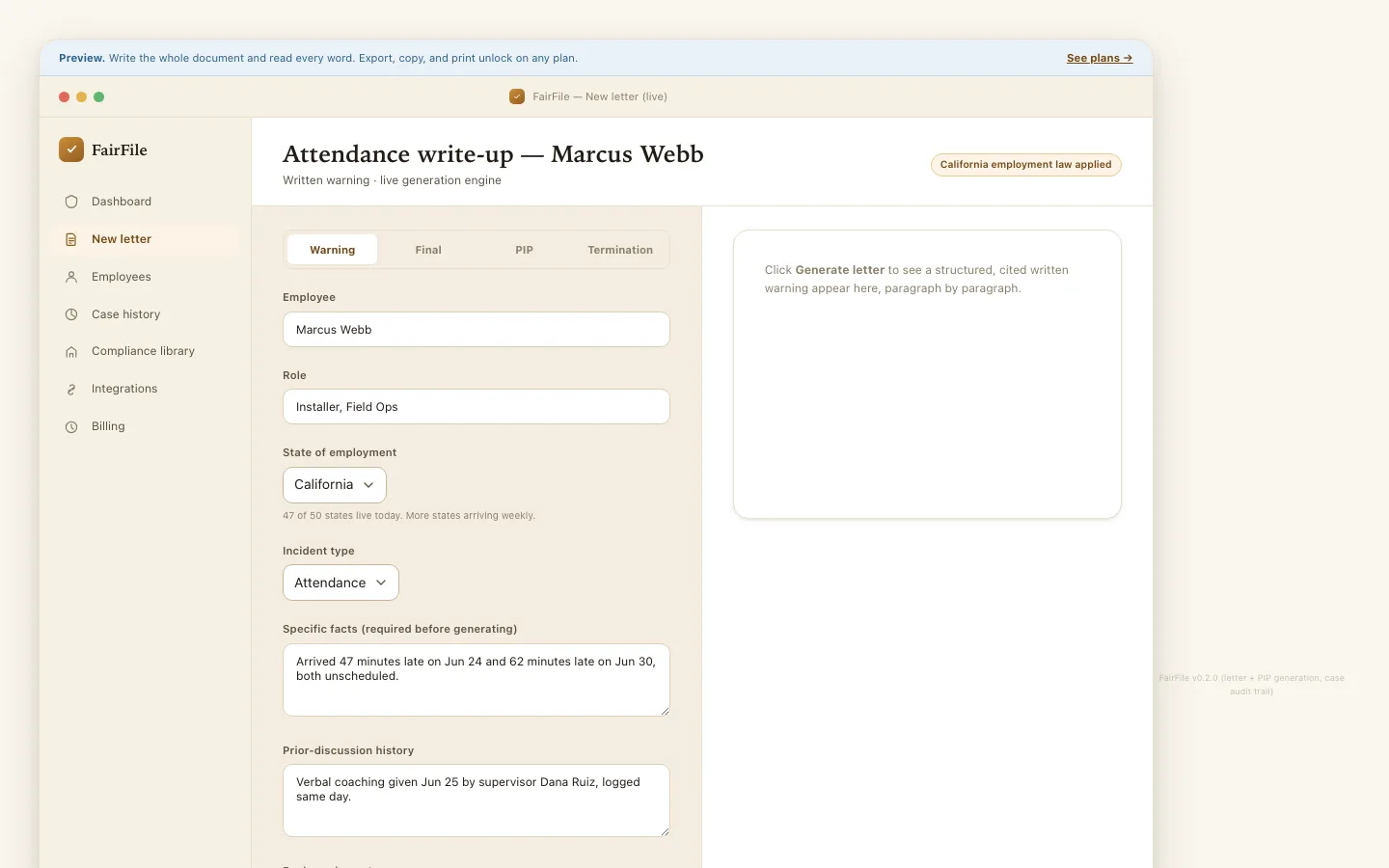Switch to the Final tab
1389x868 pixels.
428,250
